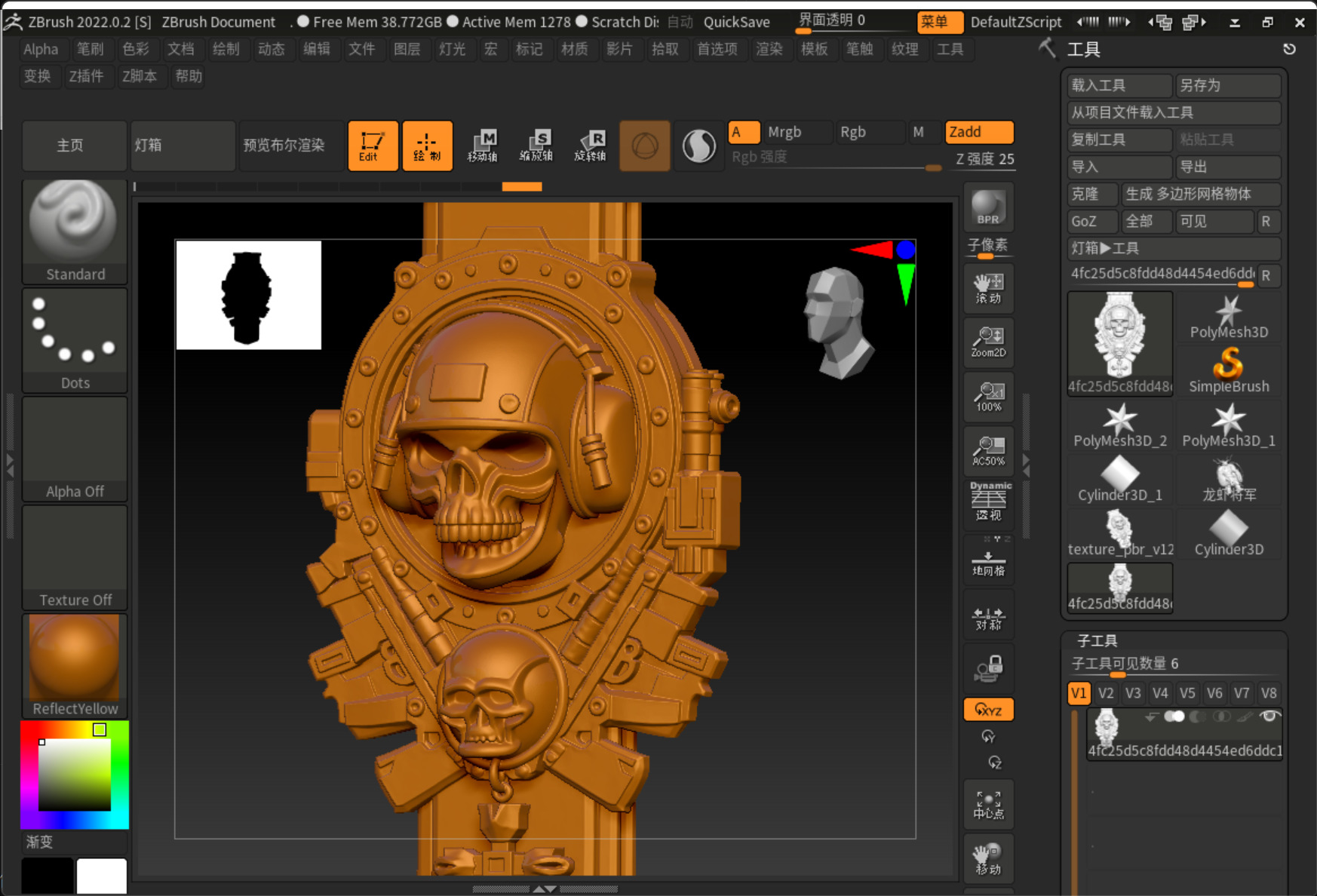Open the 笔刷 (Brush) menu
Image resolution: width=1317 pixels, height=896 pixels.
(91, 49)
